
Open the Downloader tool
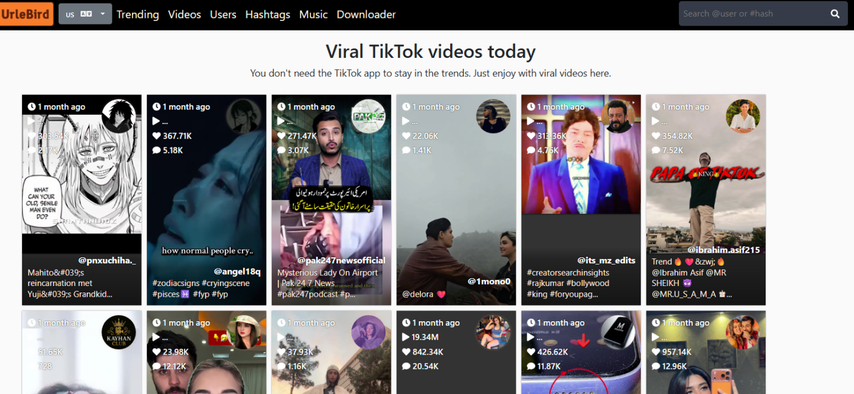click(366, 15)
